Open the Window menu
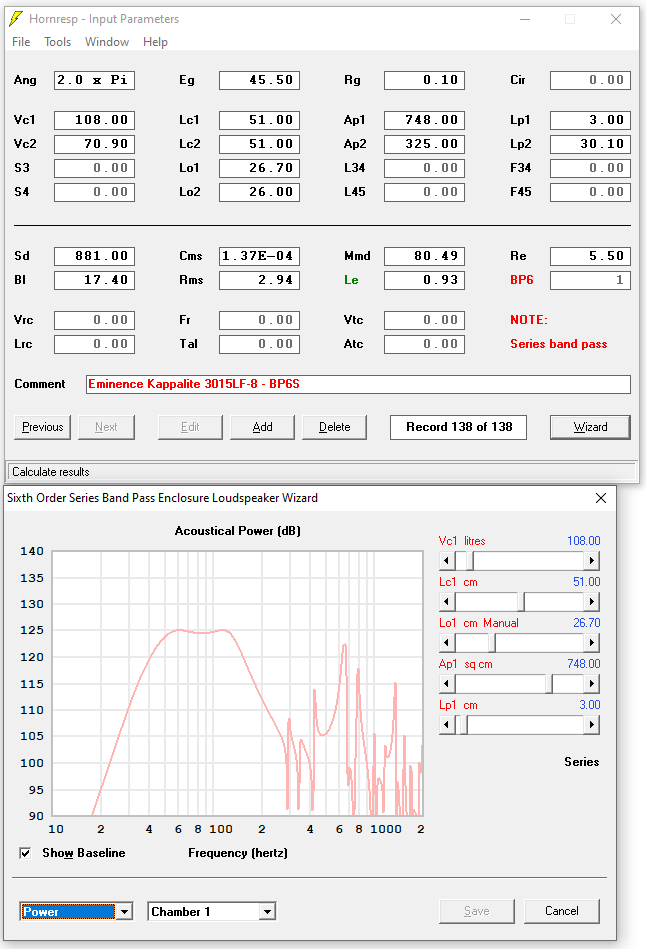 point(107,42)
